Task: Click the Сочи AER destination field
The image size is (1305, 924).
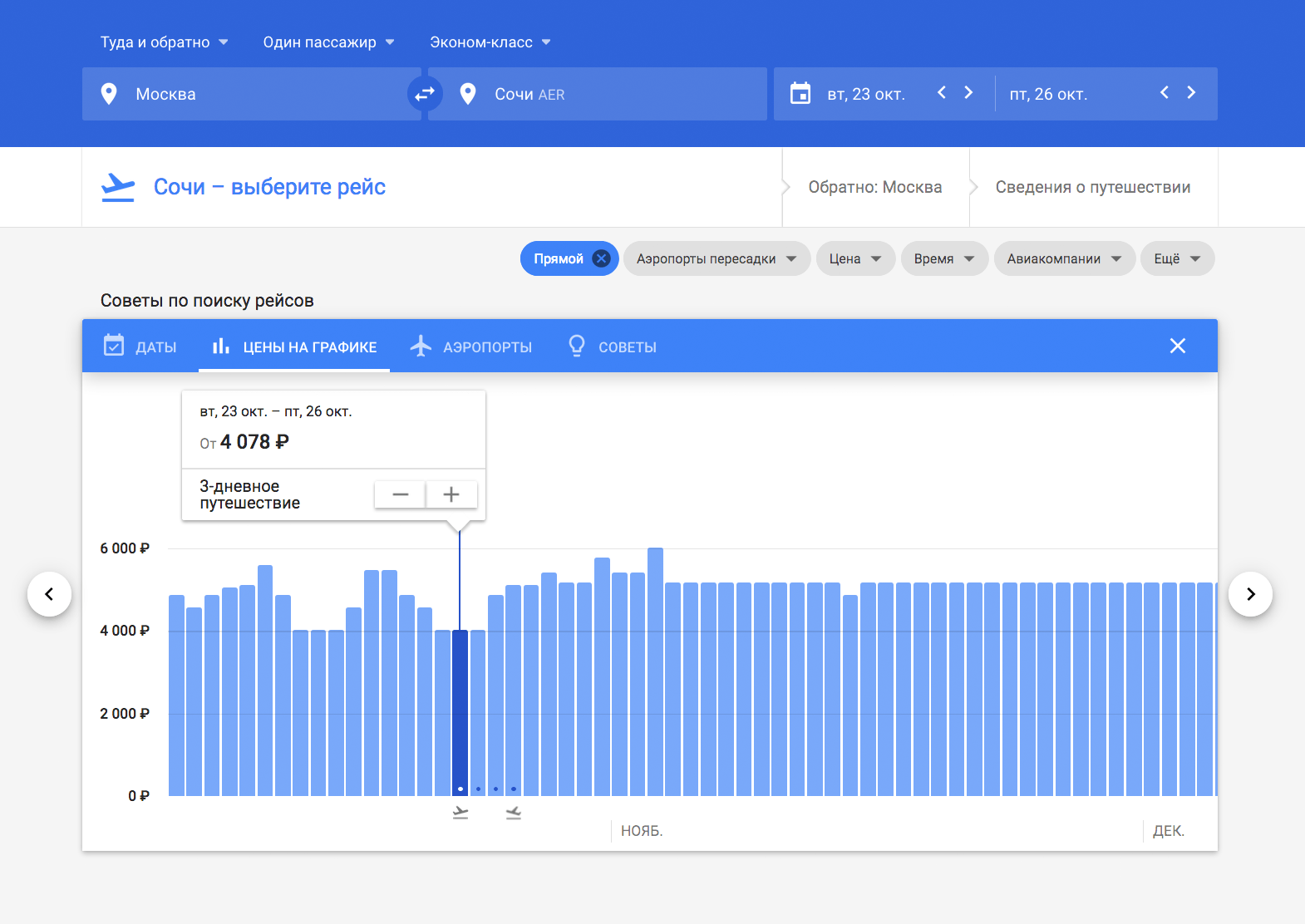Action: [x=598, y=94]
